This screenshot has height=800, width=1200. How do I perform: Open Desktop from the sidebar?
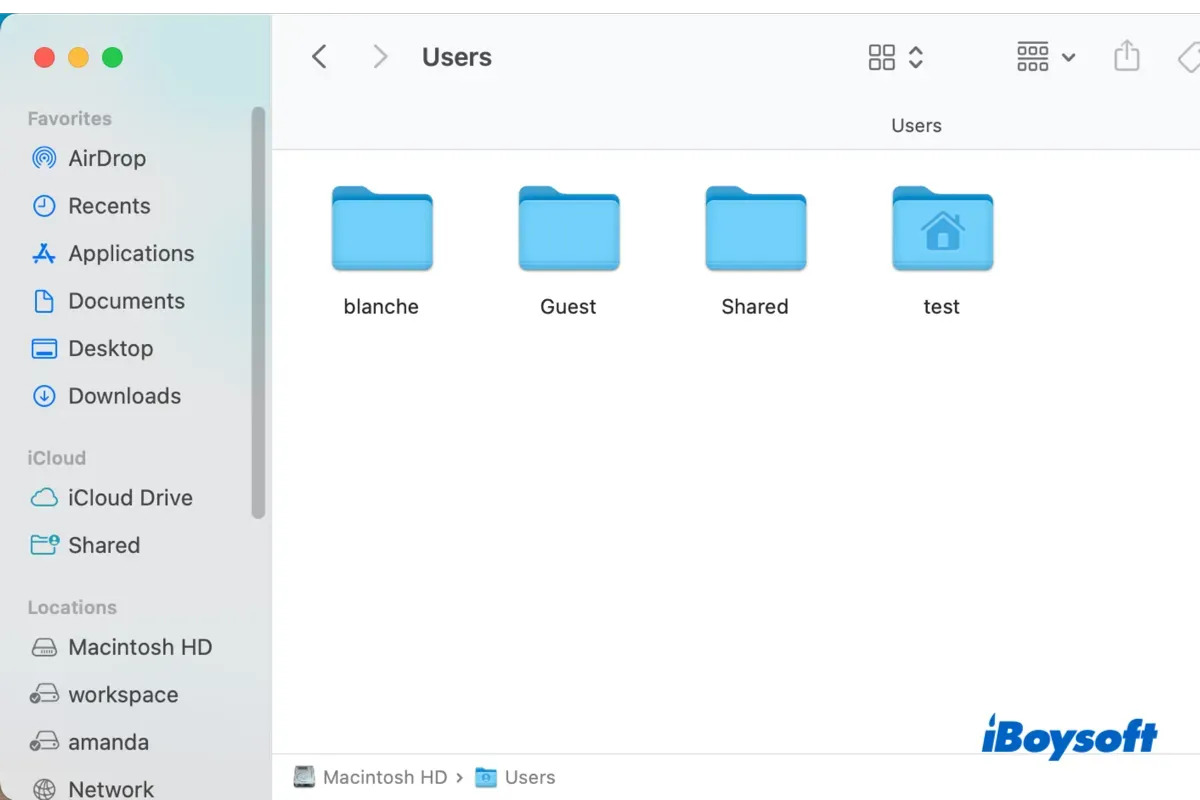(92, 348)
